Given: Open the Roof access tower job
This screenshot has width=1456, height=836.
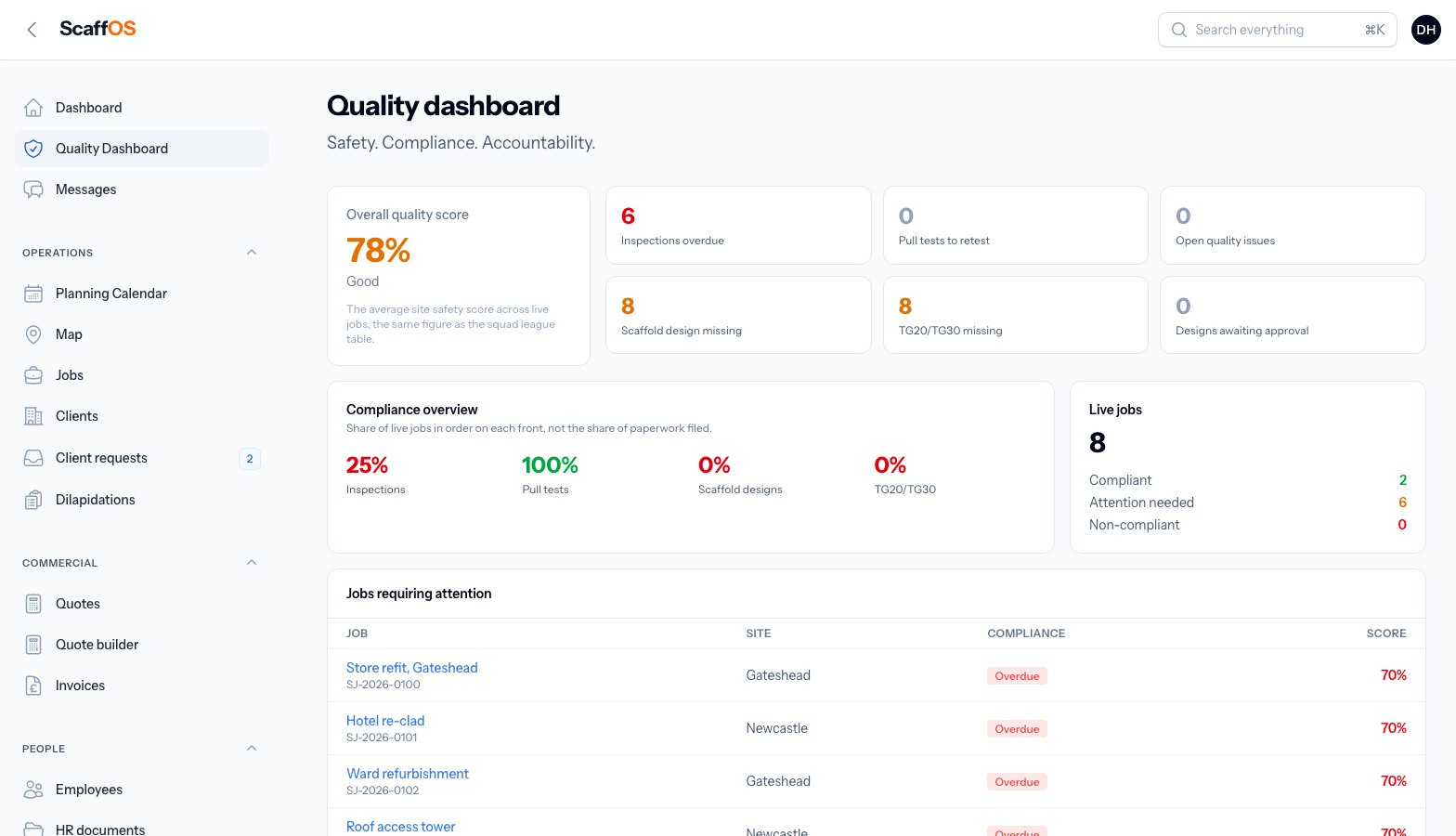Looking at the screenshot, I should 401,827.
